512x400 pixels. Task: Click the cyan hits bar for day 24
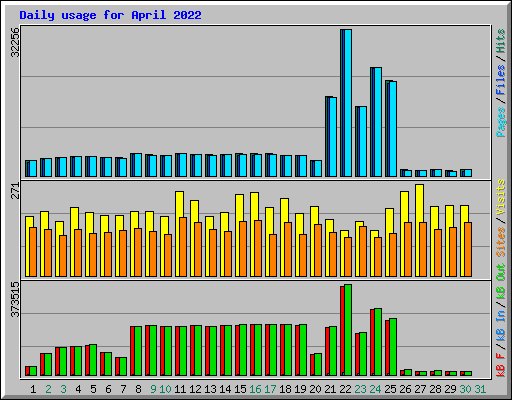point(378,122)
